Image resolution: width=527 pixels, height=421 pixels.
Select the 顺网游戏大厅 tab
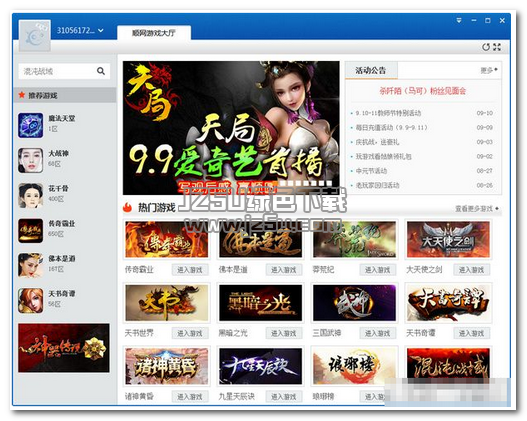click(x=154, y=33)
